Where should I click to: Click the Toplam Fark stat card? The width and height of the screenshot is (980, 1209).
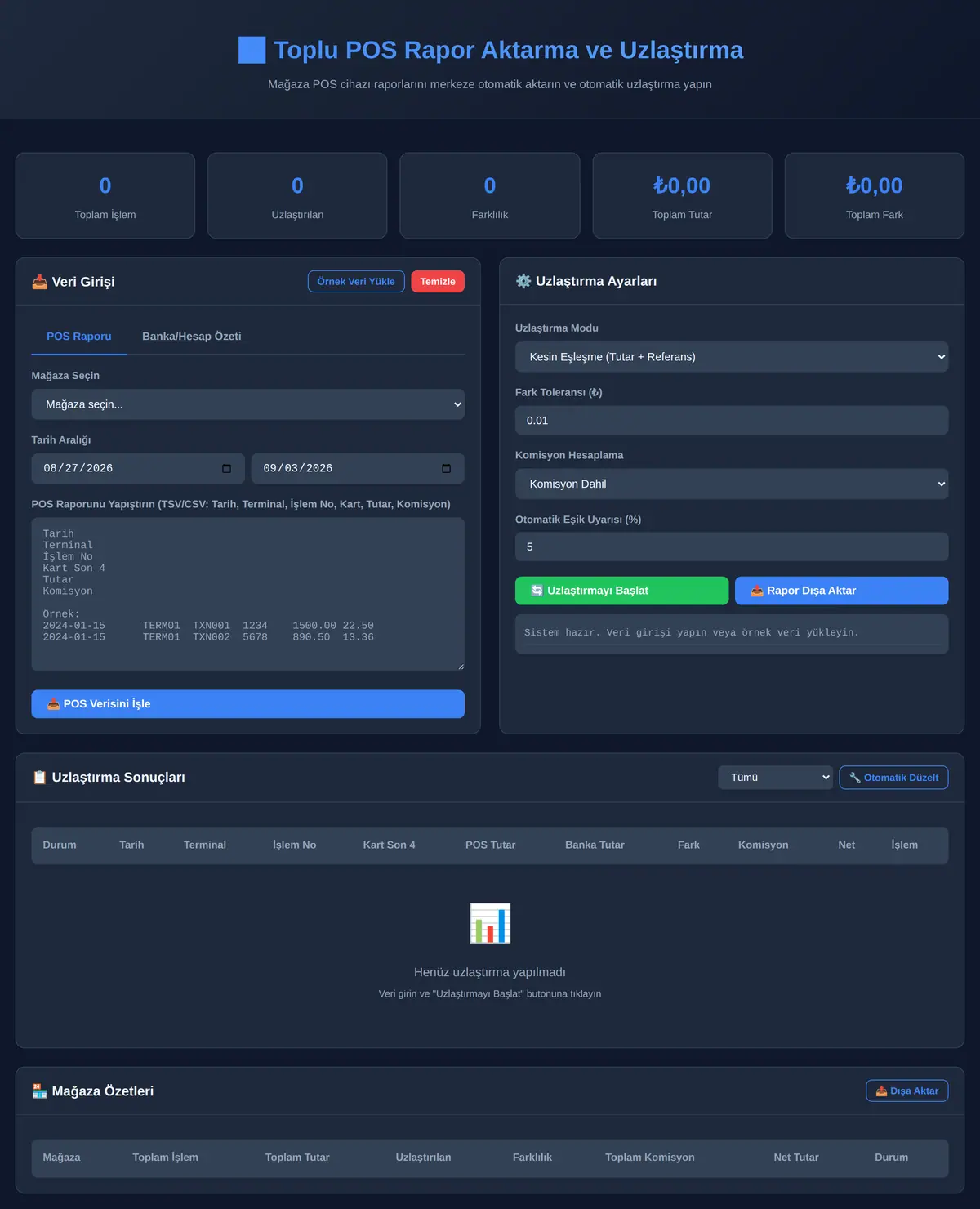pos(875,196)
